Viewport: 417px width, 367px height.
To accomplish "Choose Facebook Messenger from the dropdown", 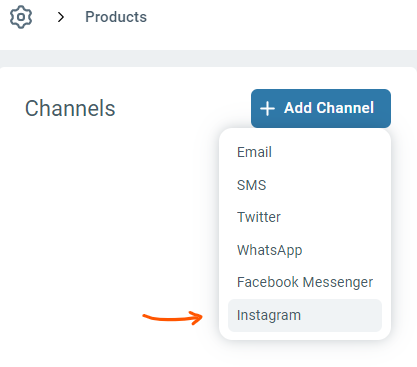I will (x=305, y=282).
